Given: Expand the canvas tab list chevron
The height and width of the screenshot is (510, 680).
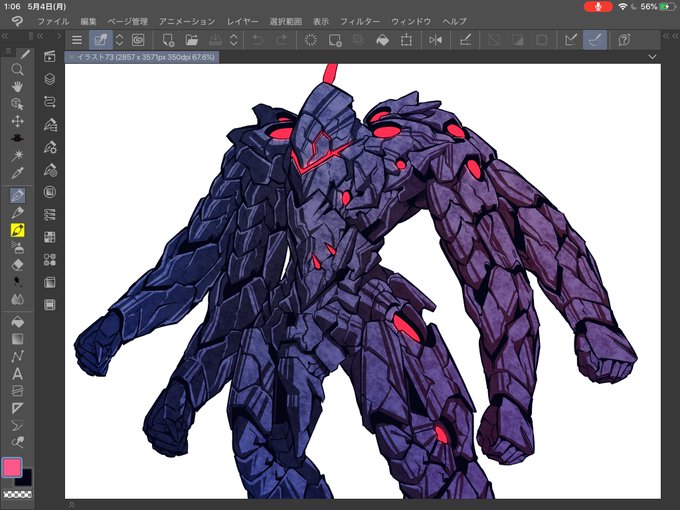Looking at the screenshot, I should coord(652,57).
